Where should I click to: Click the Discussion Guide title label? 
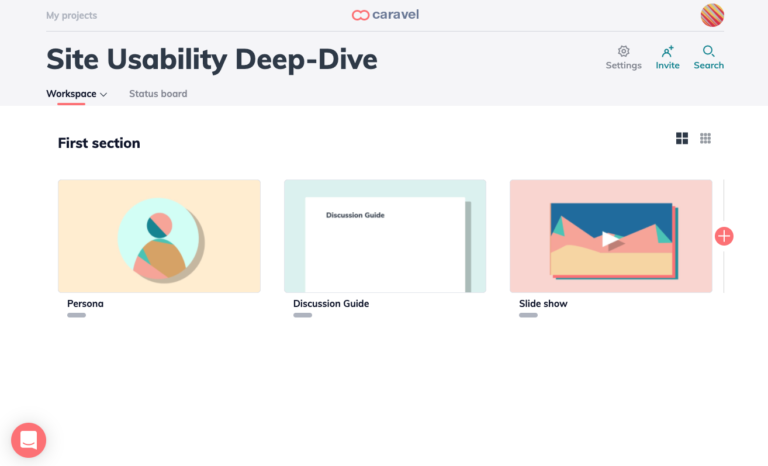tap(331, 303)
